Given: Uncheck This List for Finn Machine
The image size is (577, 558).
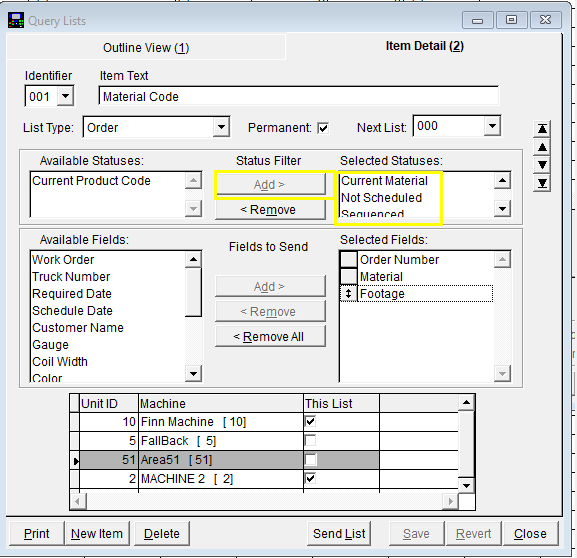Looking at the screenshot, I should (x=310, y=421).
